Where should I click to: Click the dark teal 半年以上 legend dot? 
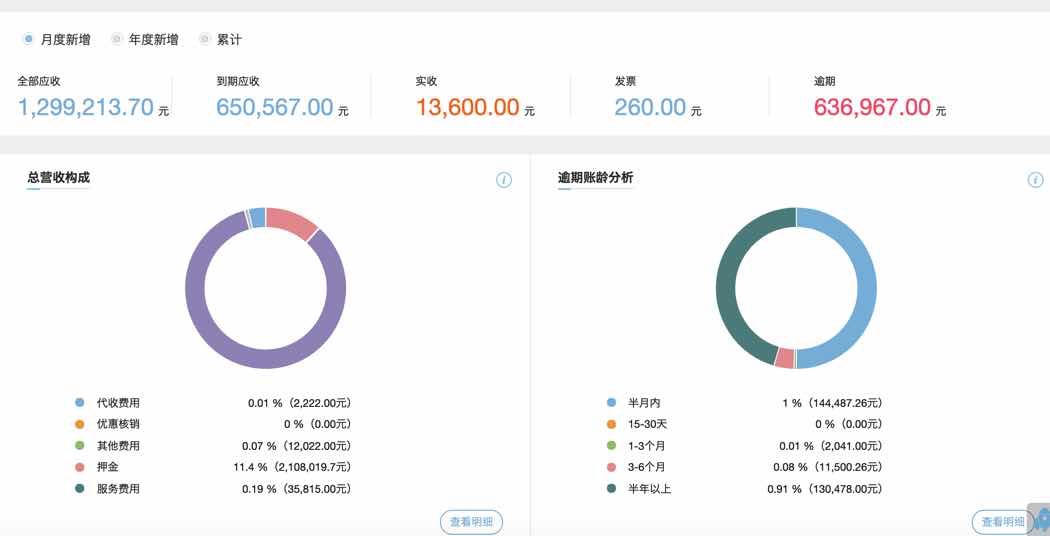tap(611, 489)
